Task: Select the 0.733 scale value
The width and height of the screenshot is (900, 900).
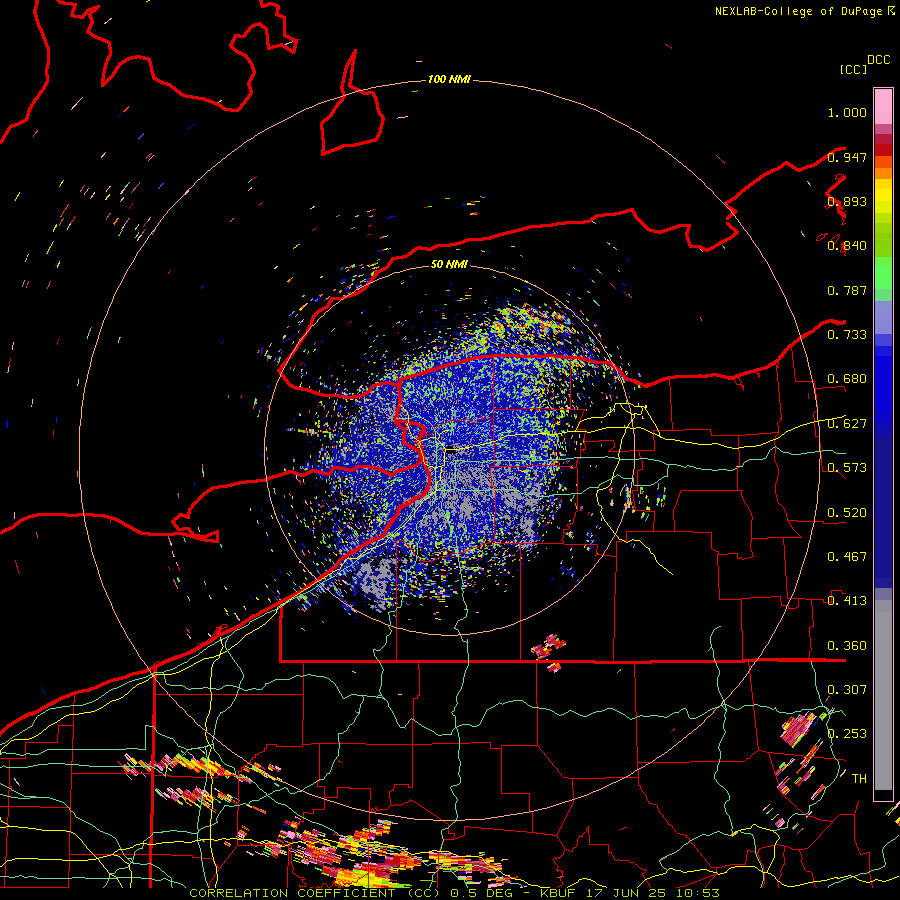Action: tap(847, 335)
